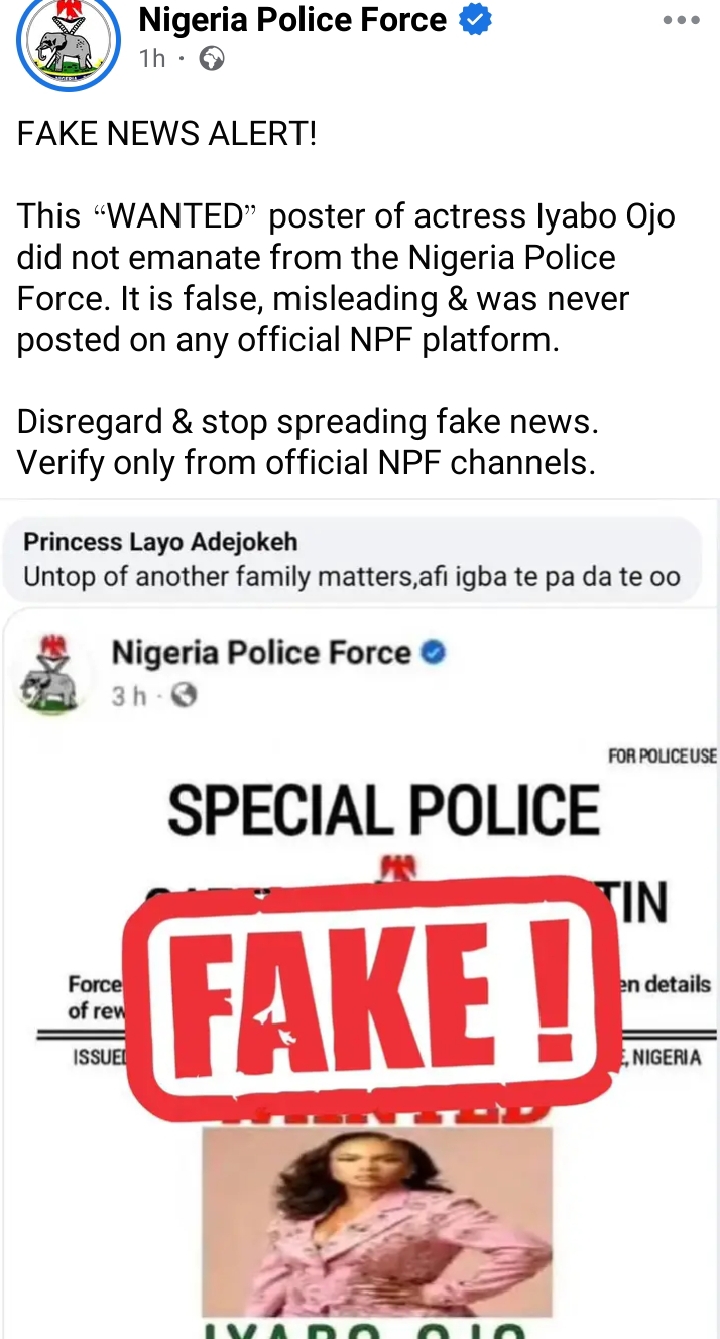This screenshot has height=1339, width=720.
Task: Click the blue verified badge beside the top page name
Action: (x=475, y=20)
